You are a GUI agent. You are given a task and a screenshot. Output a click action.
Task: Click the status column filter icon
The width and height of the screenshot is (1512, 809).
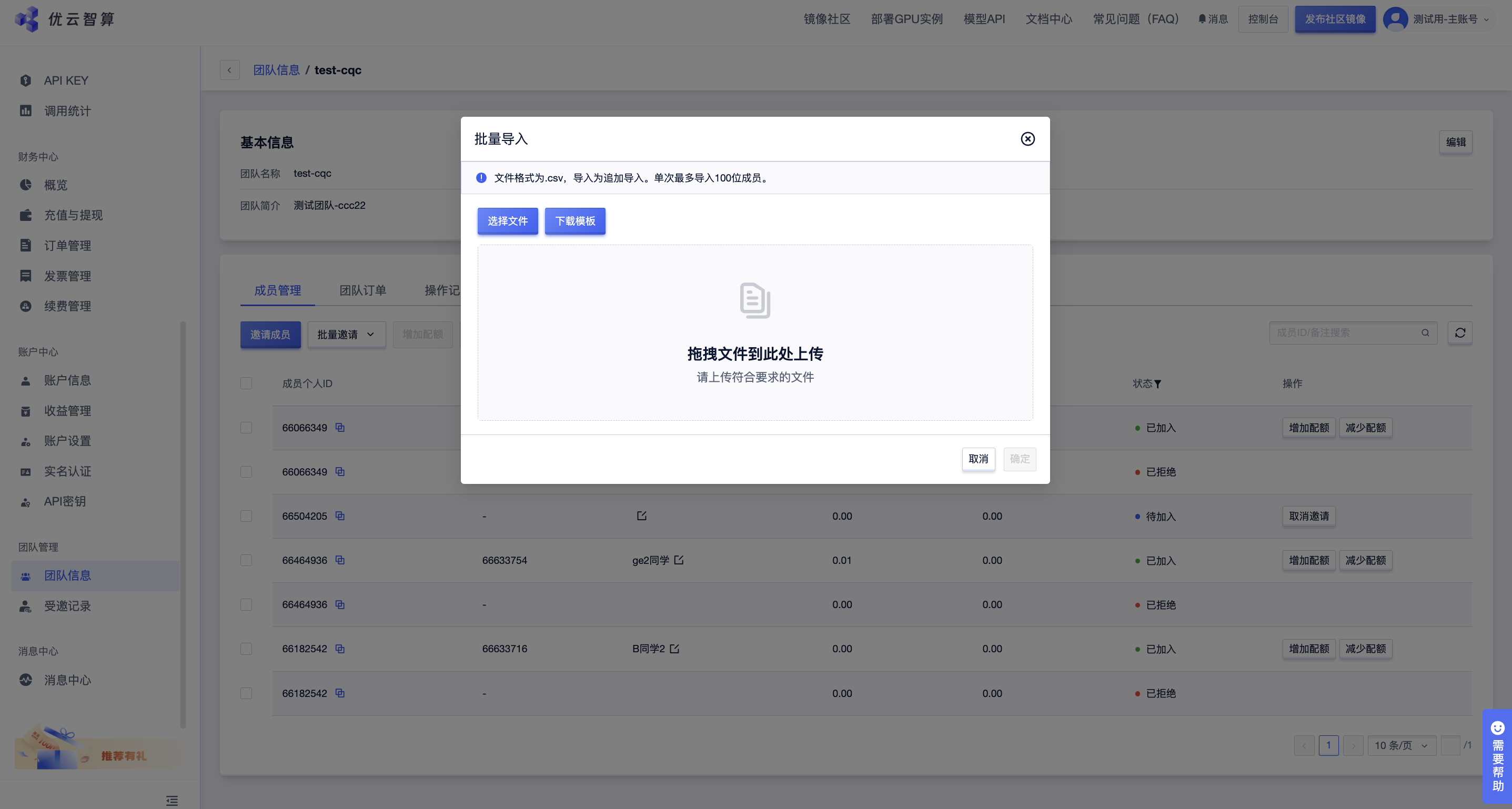(x=1157, y=385)
